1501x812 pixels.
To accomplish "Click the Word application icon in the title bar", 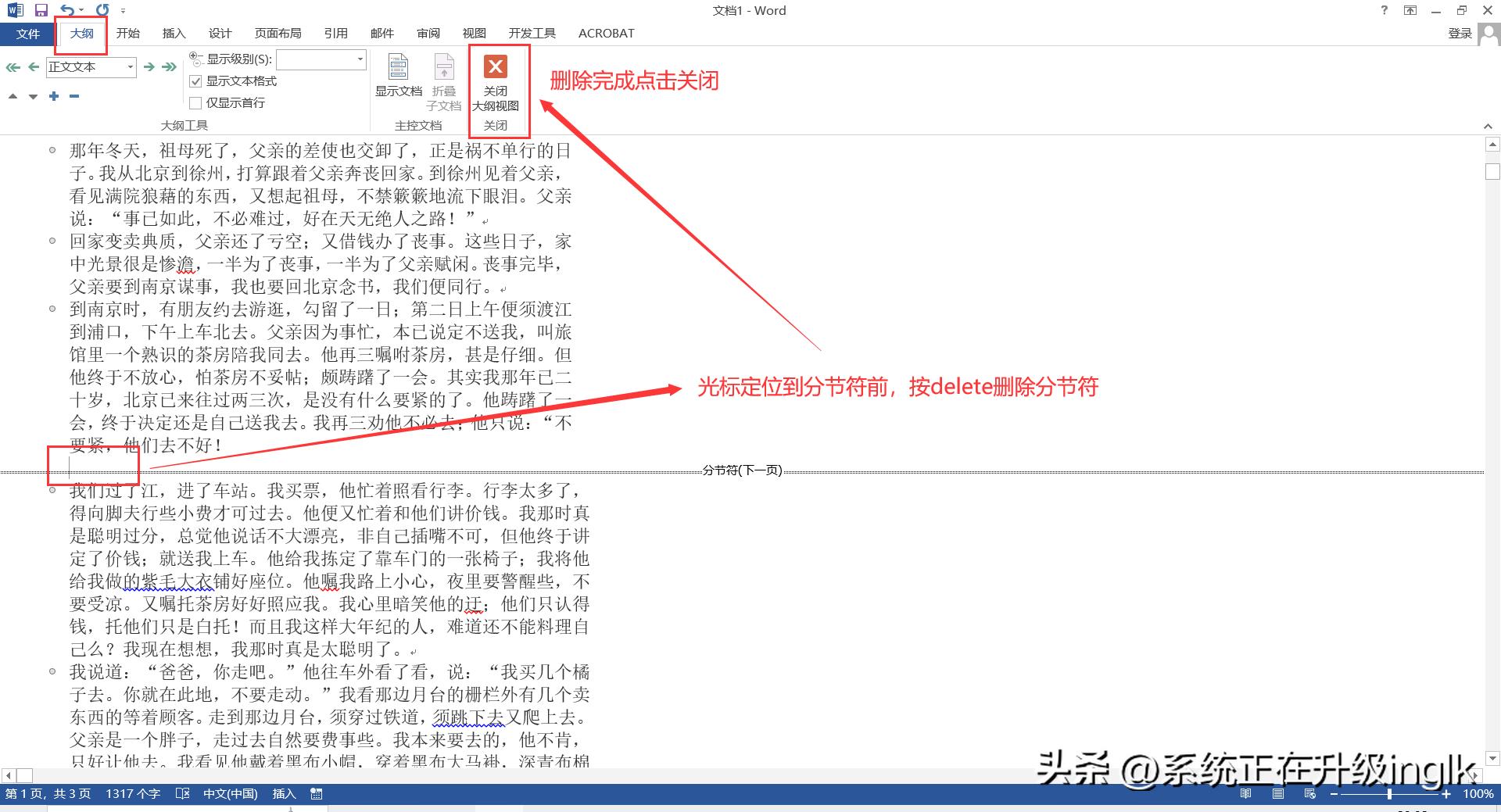I will [15, 10].
